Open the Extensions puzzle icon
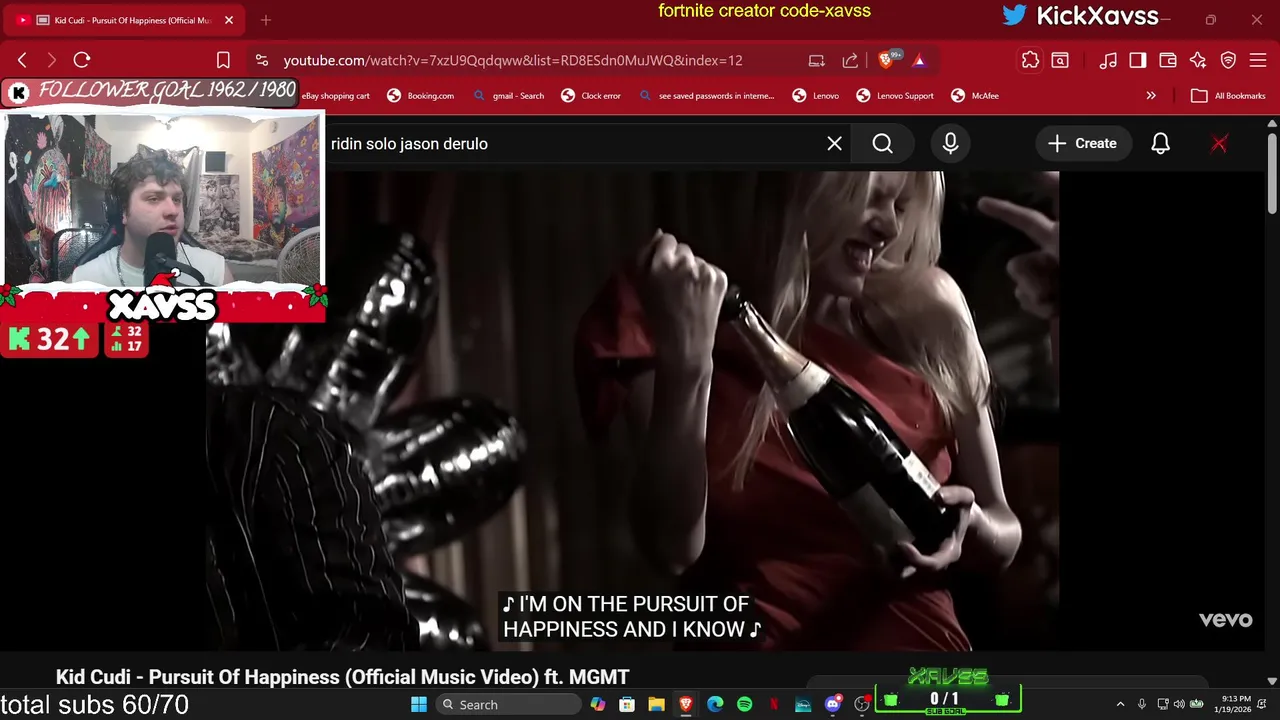Image resolution: width=1280 pixels, height=720 pixels. 1030,60
